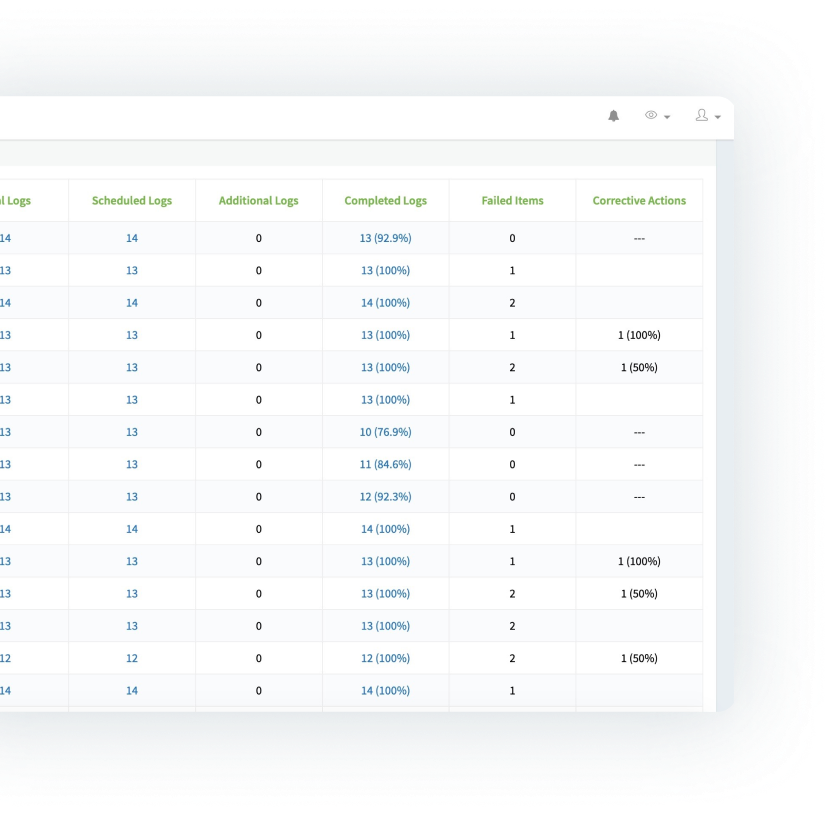Open the 13 (92.9%) completed logs link

point(385,238)
